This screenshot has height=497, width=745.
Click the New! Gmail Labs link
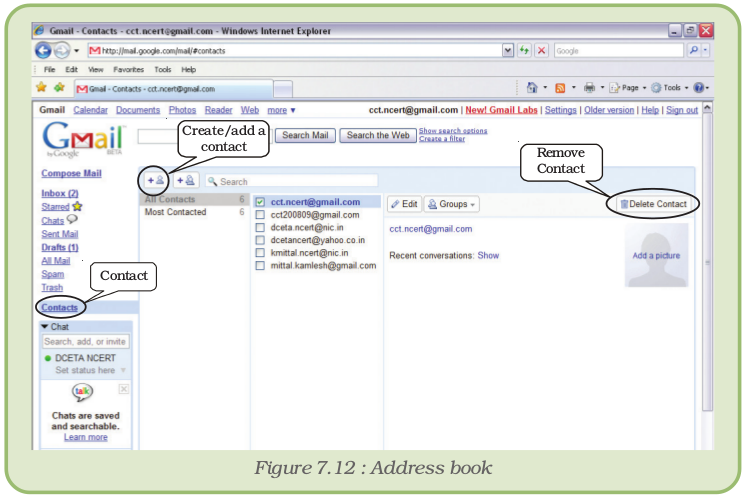(x=501, y=110)
